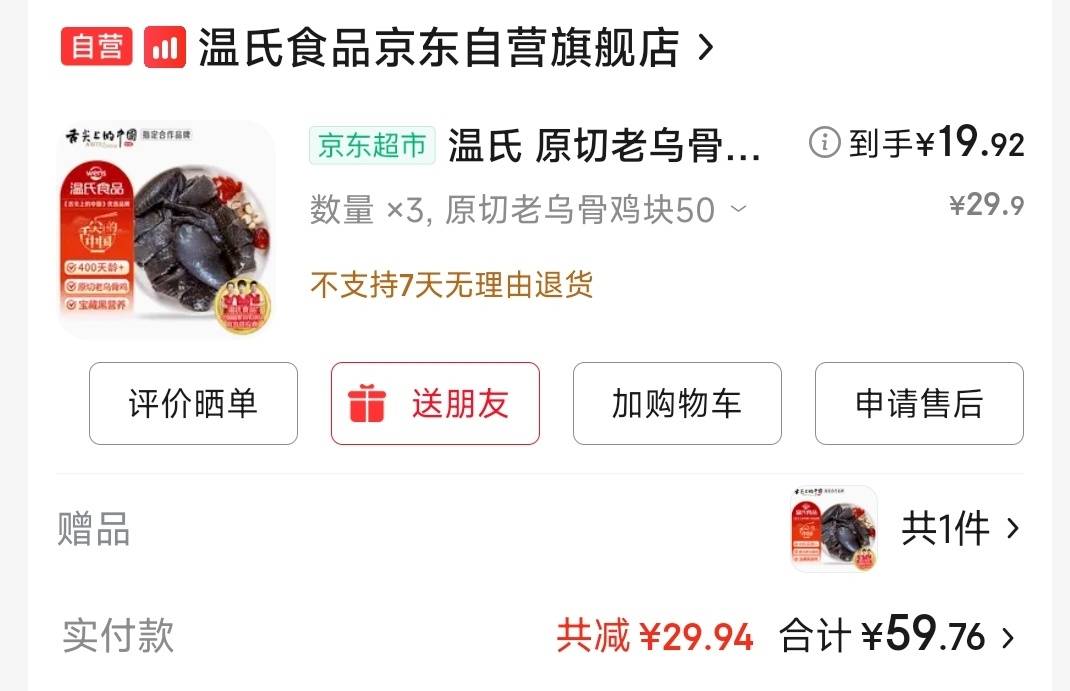Open the black chicken product thumbnail

click(x=167, y=229)
